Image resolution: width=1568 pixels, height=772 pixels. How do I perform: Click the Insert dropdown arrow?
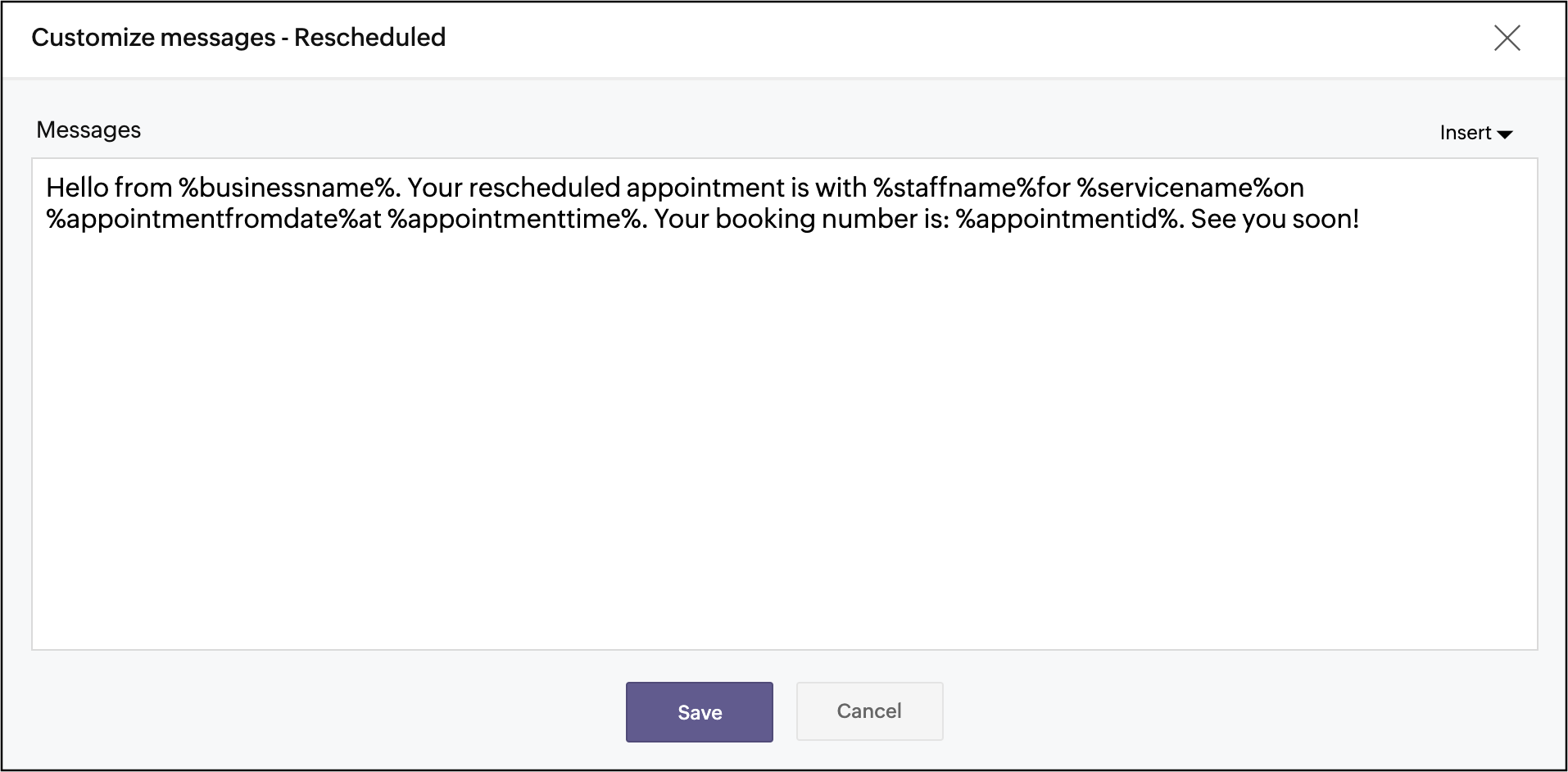tap(1505, 134)
